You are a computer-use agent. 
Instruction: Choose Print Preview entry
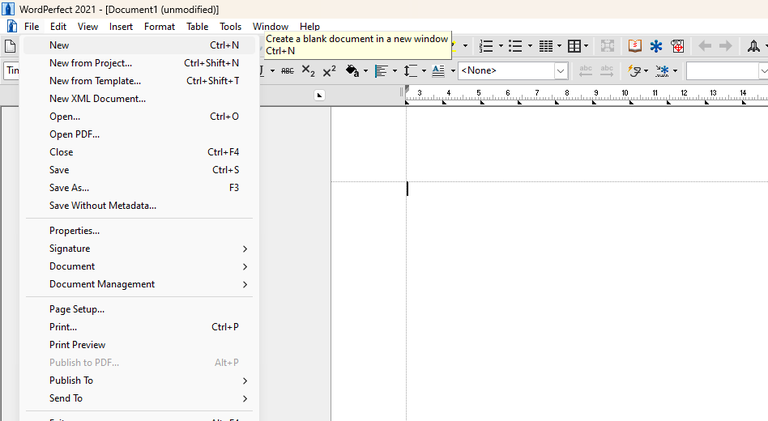pyautogui.click(x=139, y=345)
